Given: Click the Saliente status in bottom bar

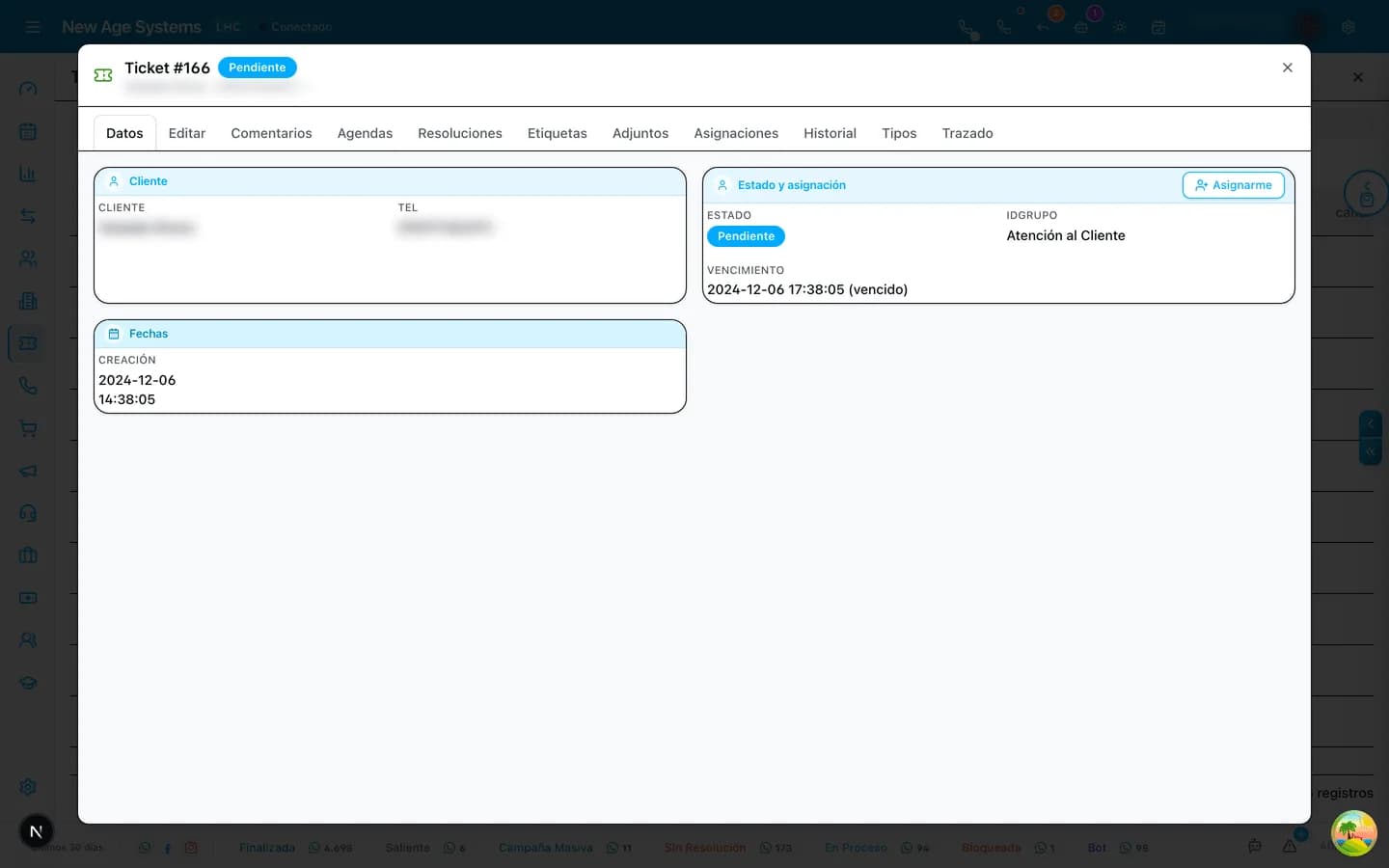Looking at the screenshot, I should pyautogui.click(x=408, y=848).
